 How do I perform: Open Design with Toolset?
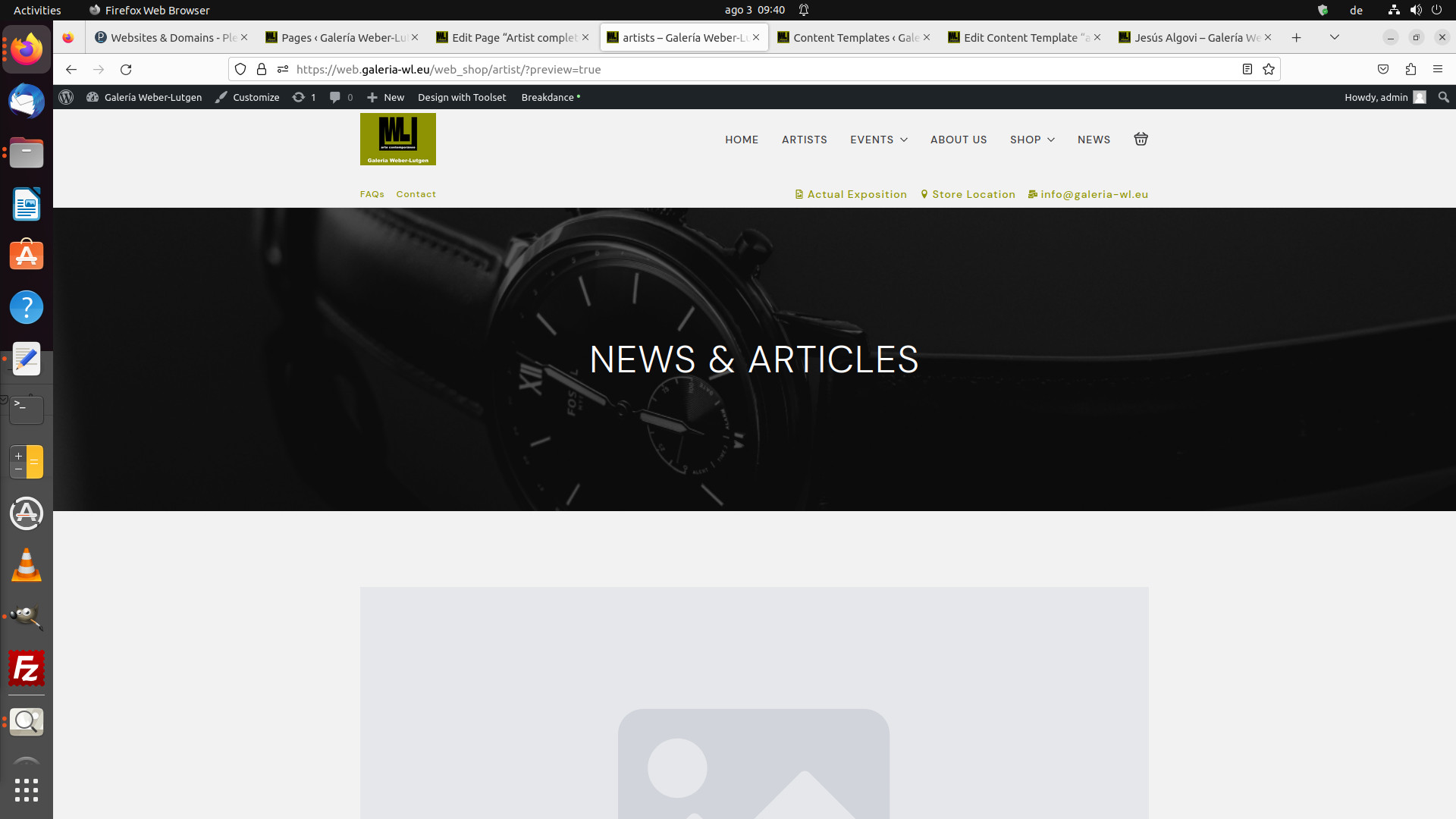[462, 97]
